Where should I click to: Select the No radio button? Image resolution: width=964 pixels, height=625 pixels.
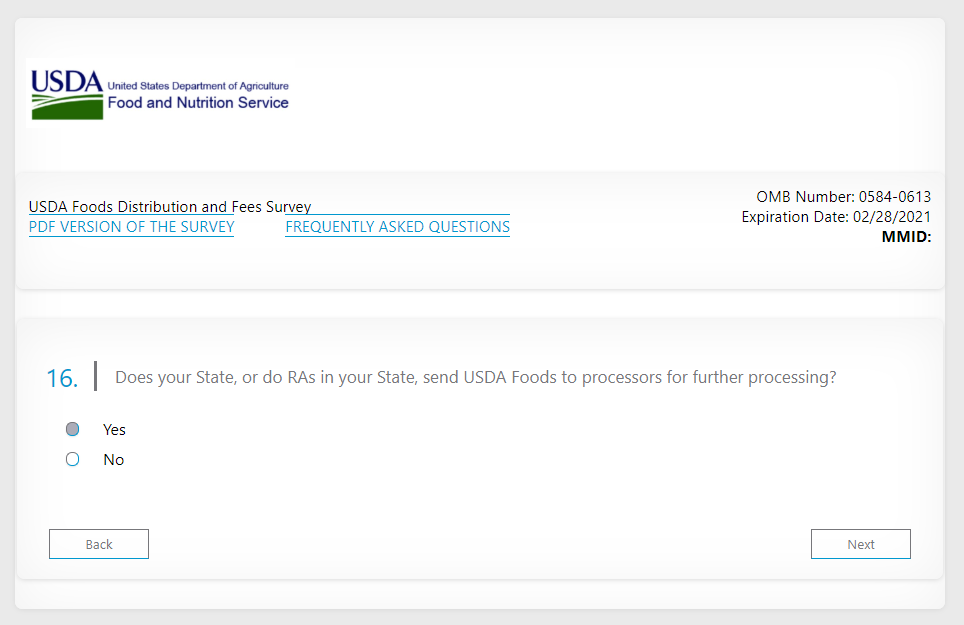72,459
